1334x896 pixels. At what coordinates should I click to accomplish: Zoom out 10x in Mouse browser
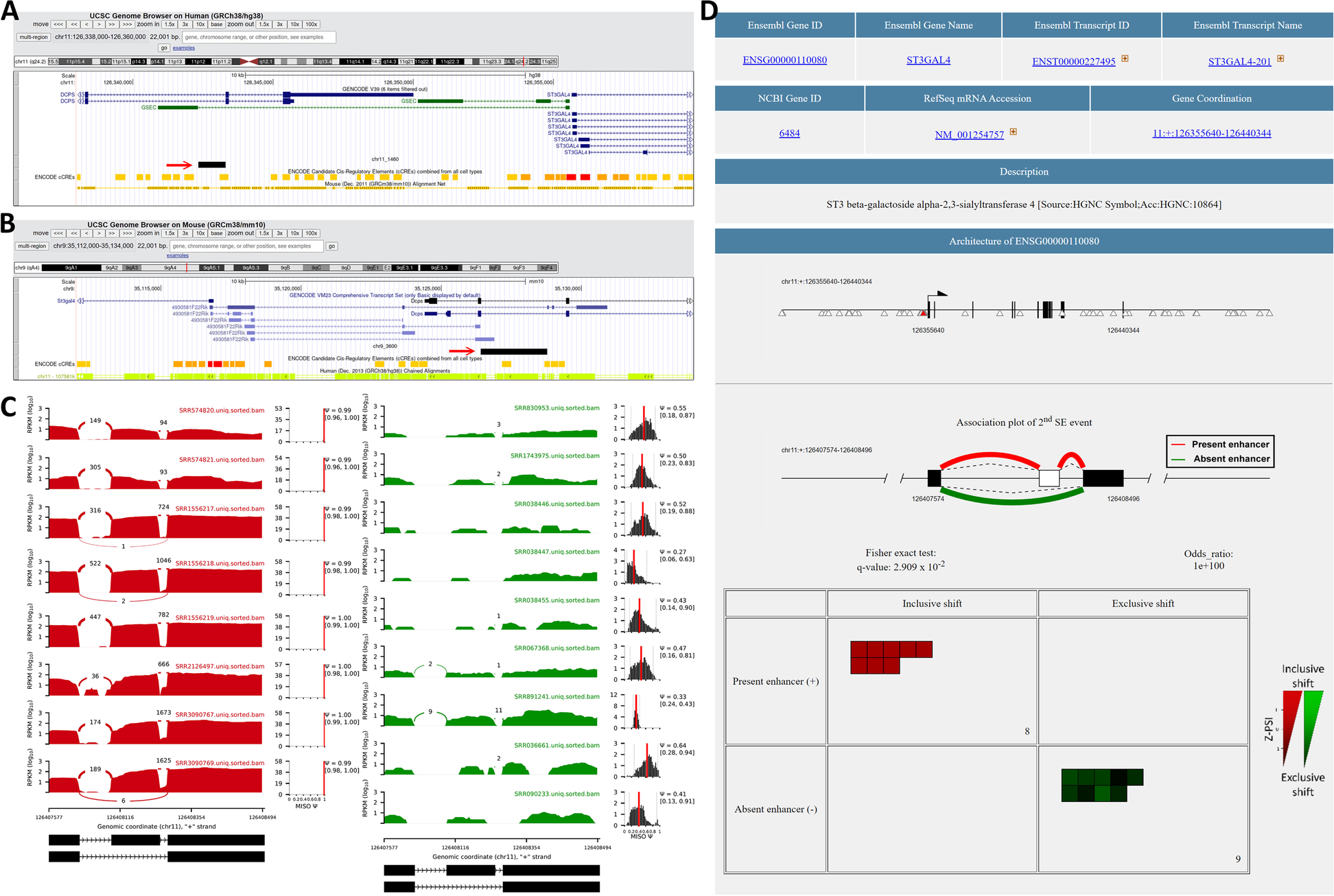[294, 233]
